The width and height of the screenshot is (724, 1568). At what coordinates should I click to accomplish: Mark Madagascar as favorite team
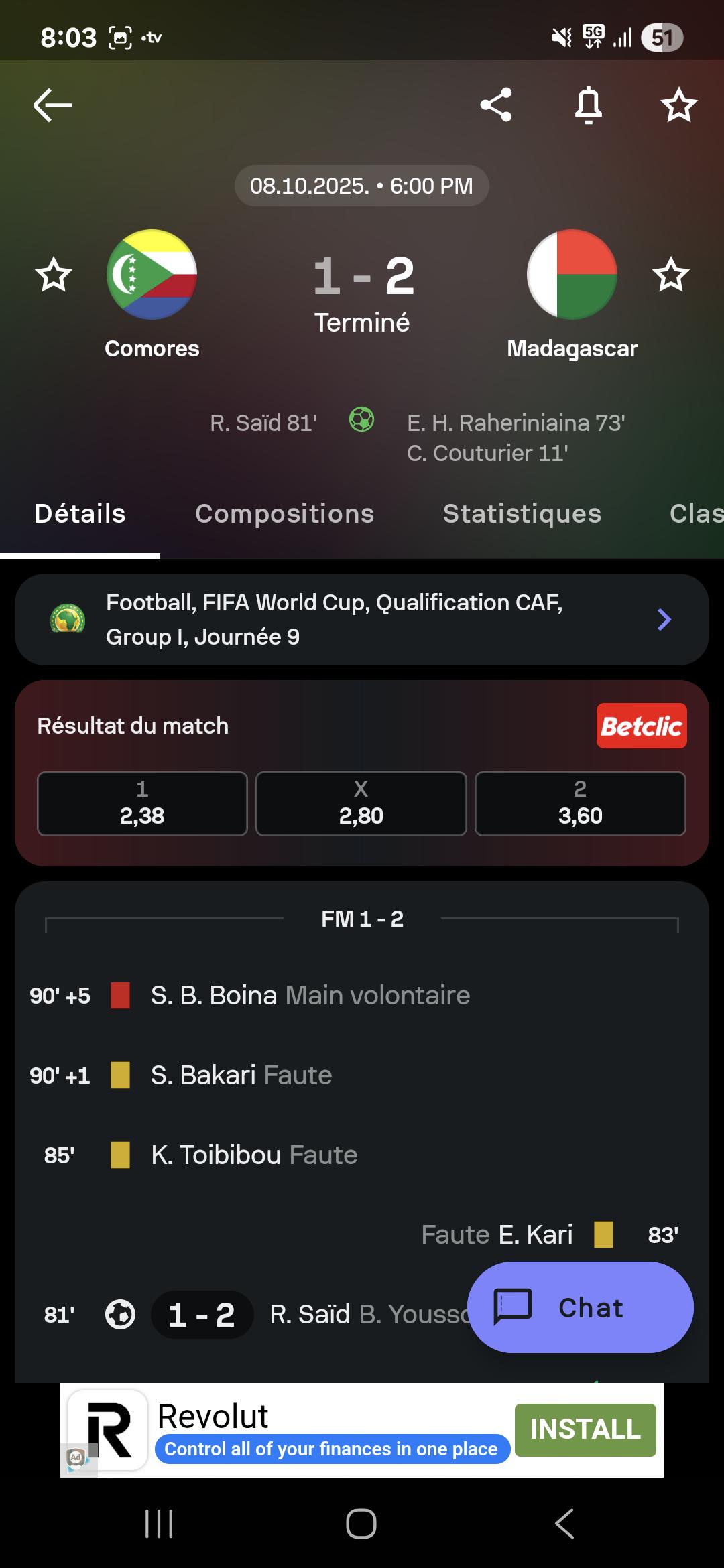(x=670, y=275)
